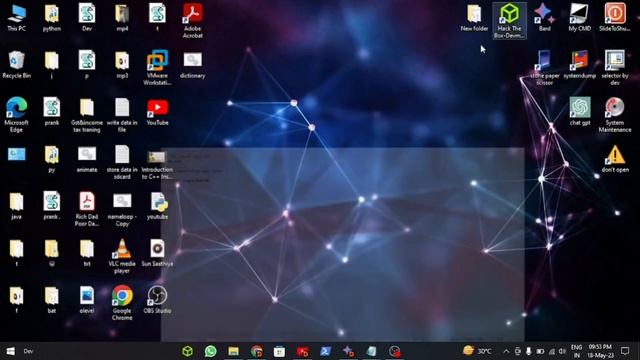Open the olevel image file
640x360 pixels.
tap(87, 300)
